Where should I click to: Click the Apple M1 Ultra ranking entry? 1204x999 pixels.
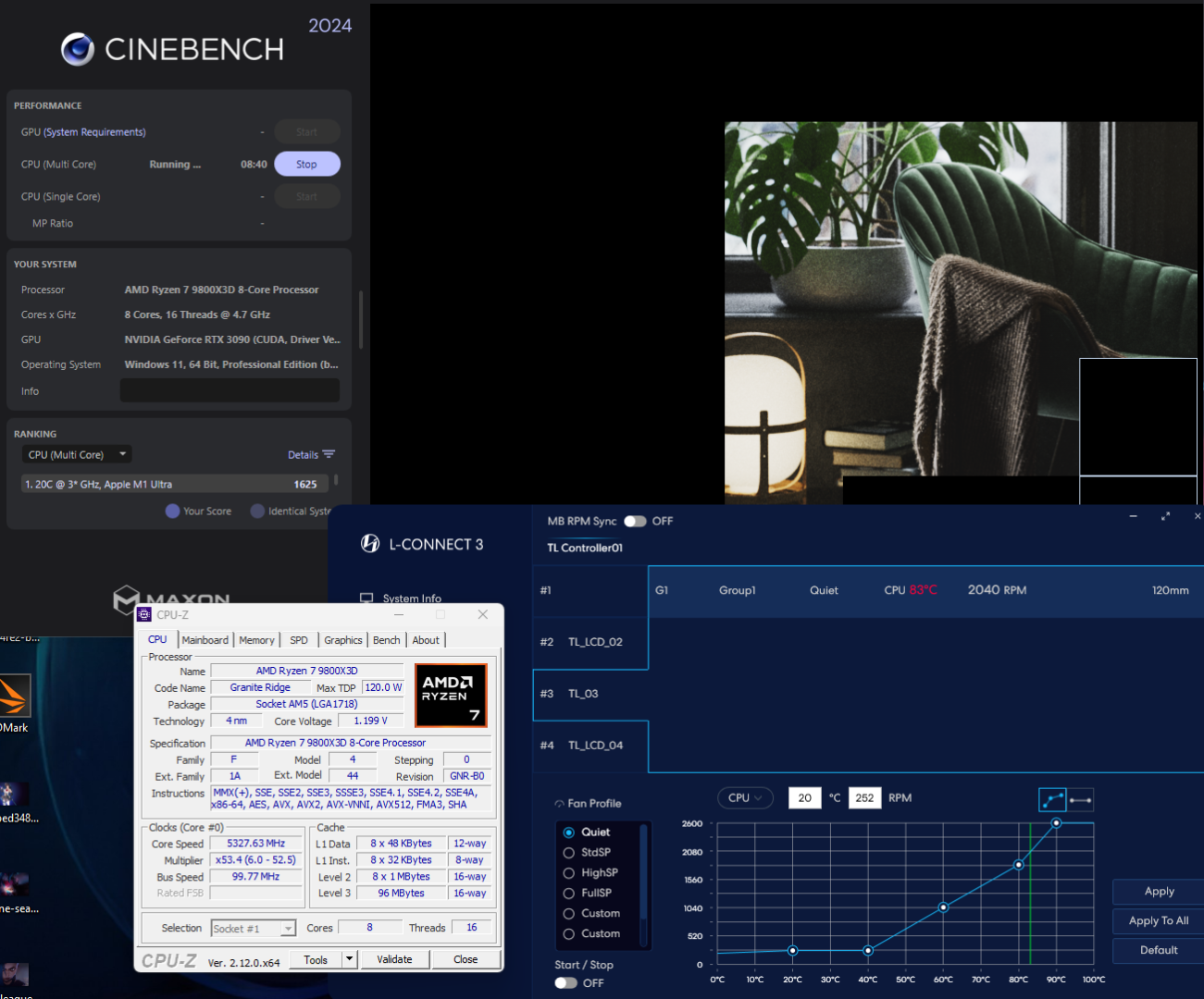176,484
